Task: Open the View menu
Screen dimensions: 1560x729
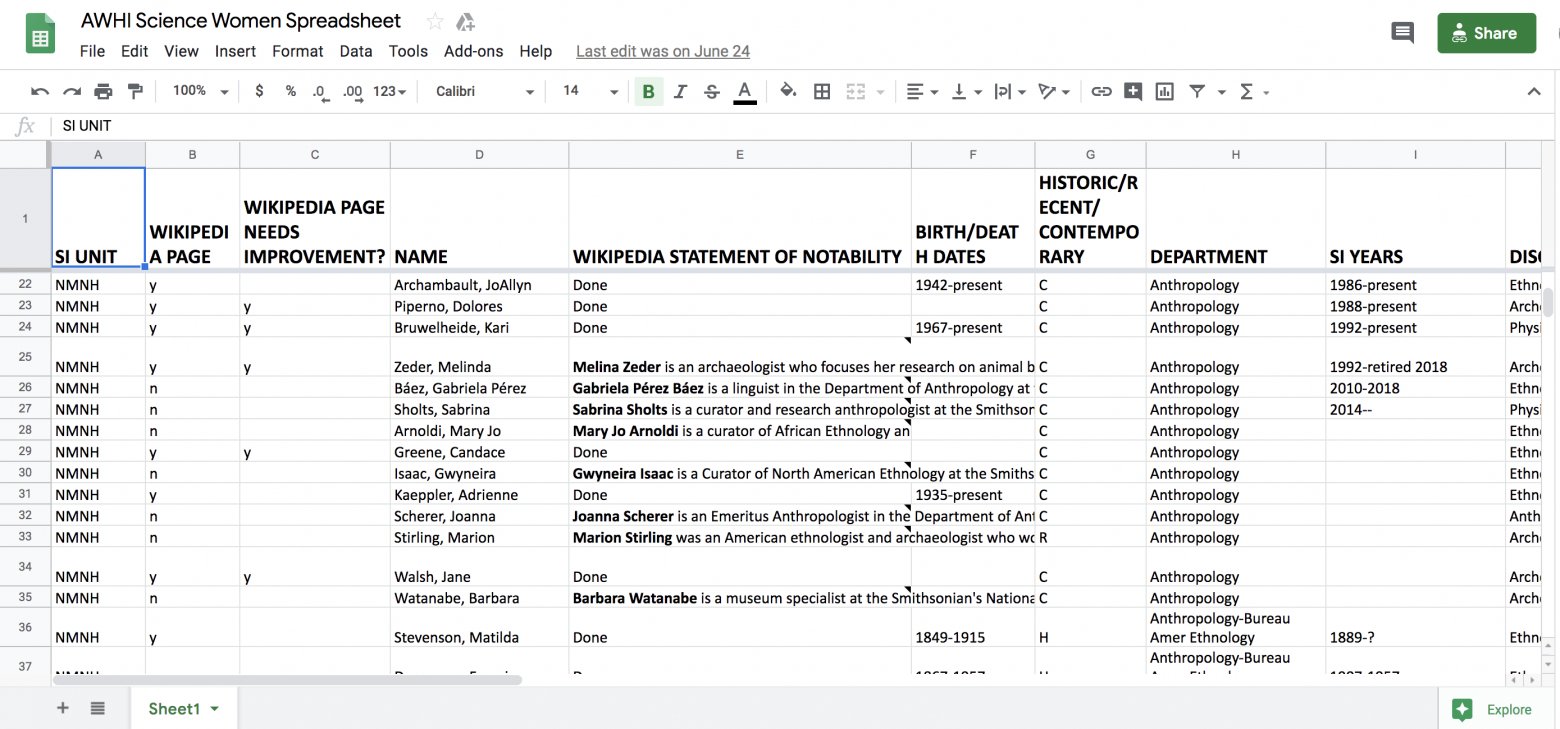Action: 181,51
